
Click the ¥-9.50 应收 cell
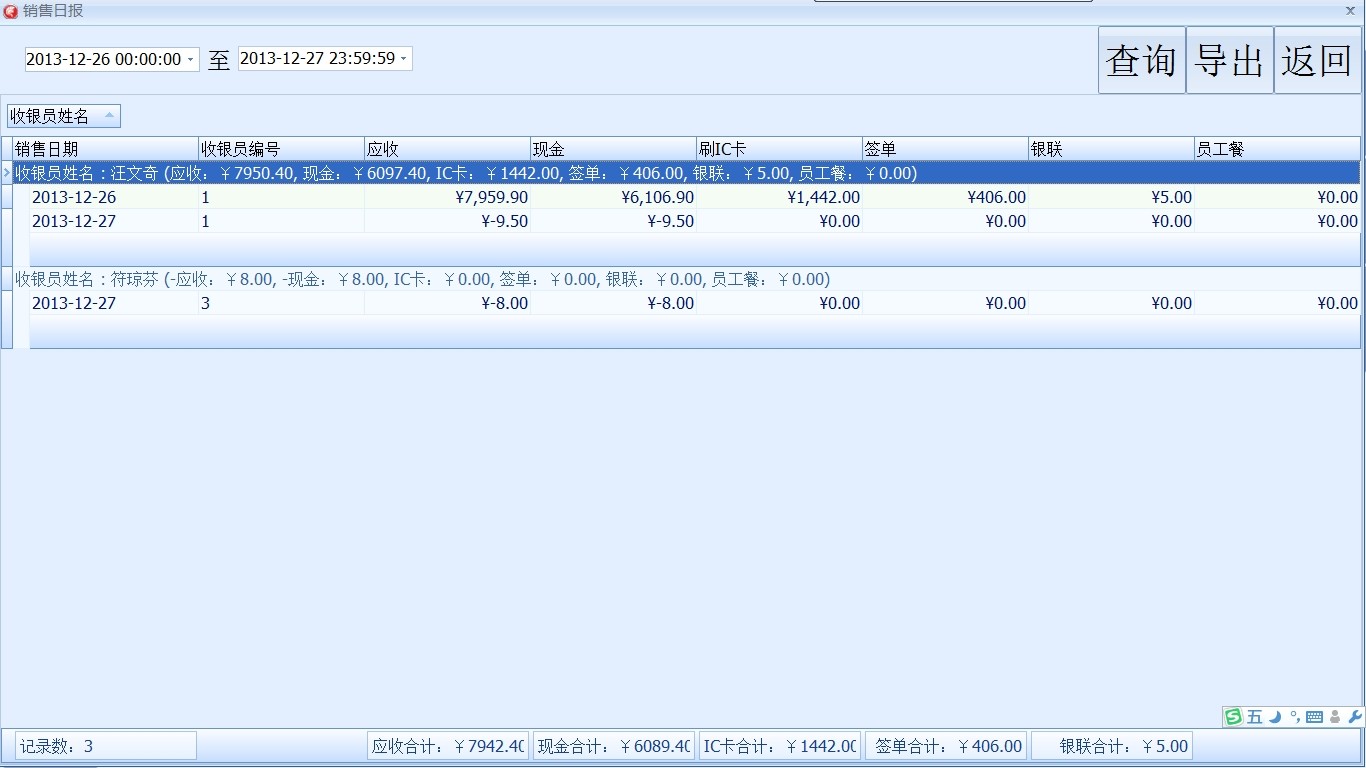click(x=447, y=221)
